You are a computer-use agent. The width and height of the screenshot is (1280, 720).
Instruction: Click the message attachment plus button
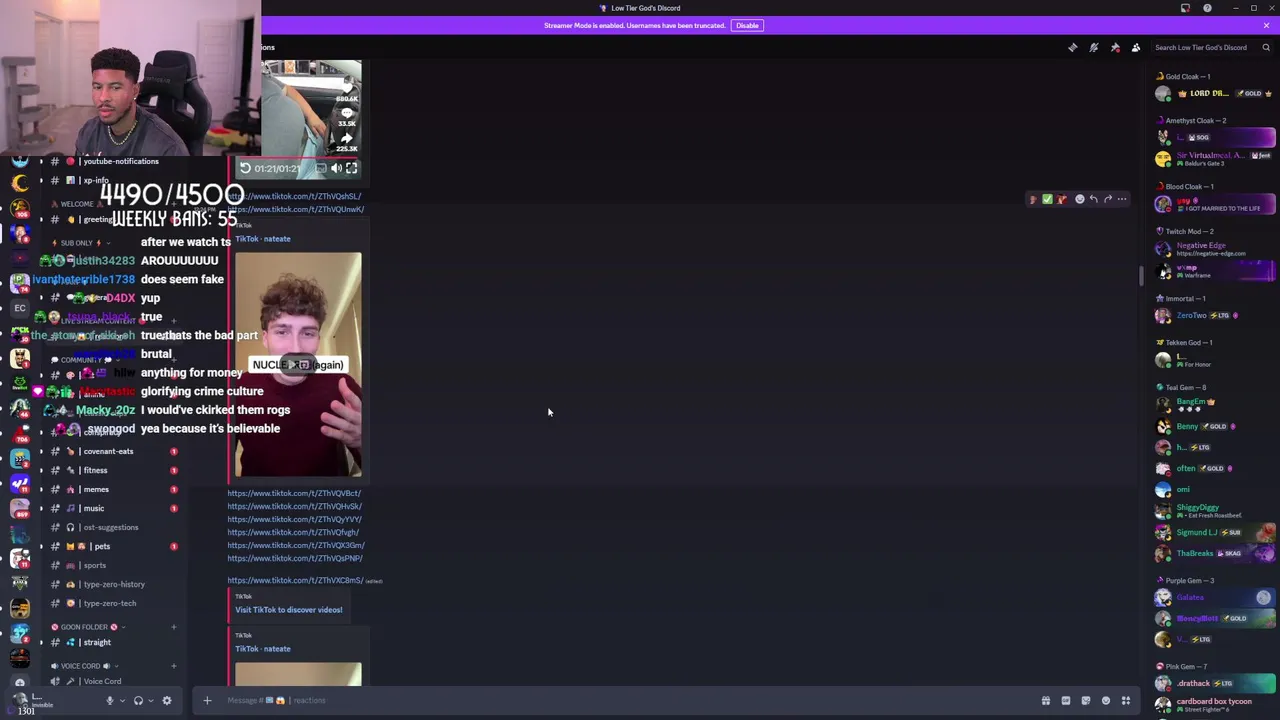[207, 700]
